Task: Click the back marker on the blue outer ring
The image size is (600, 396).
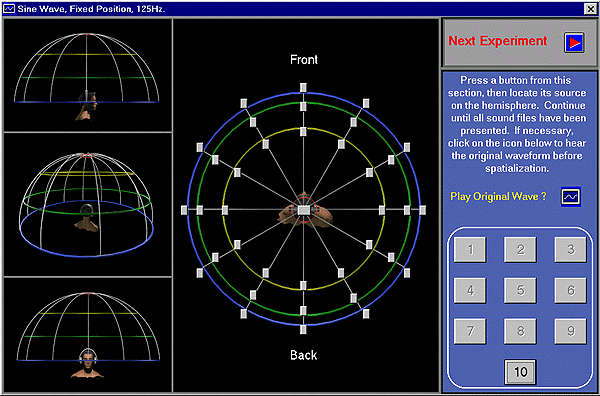Action: pos(303,329)
